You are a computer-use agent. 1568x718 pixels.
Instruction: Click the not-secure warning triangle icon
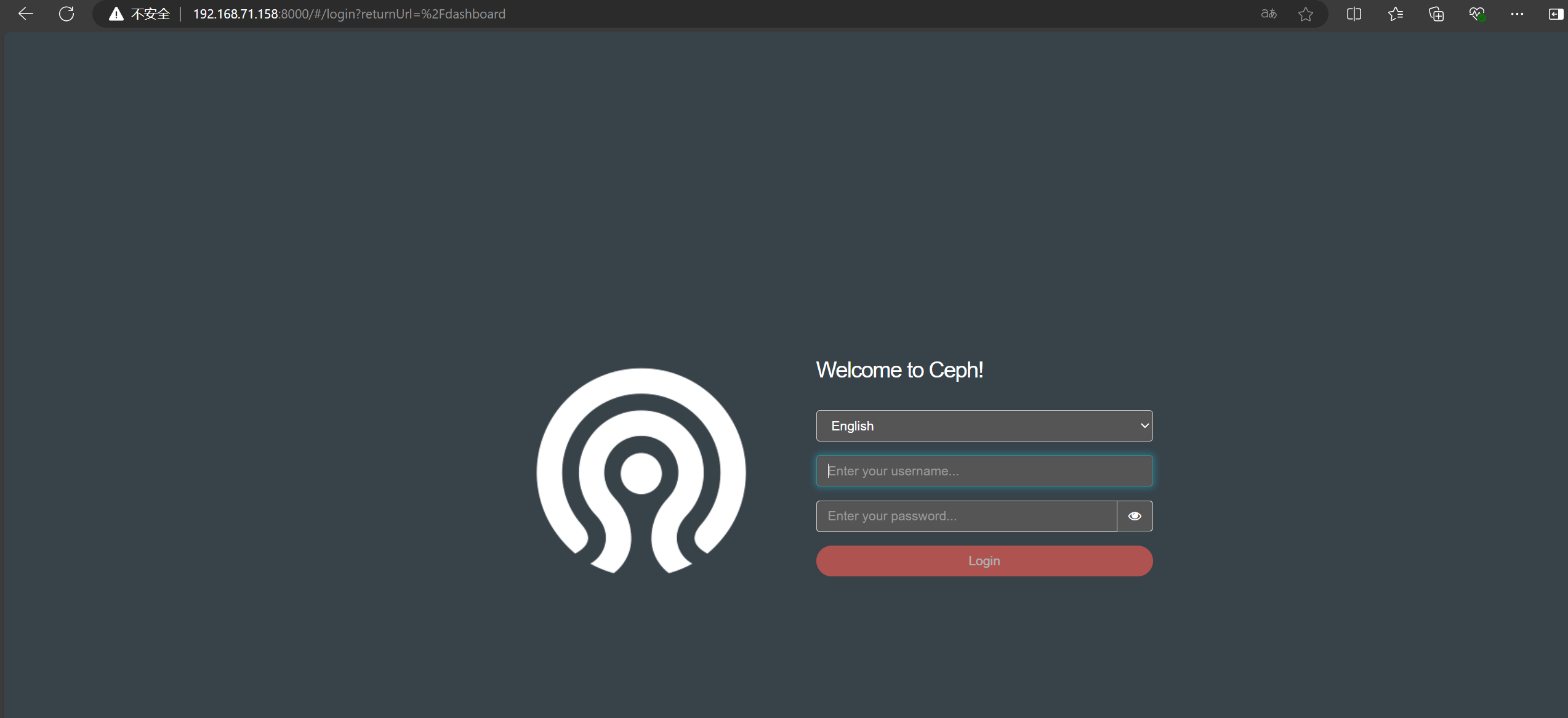pyautogui.click(x=116, y=14)
